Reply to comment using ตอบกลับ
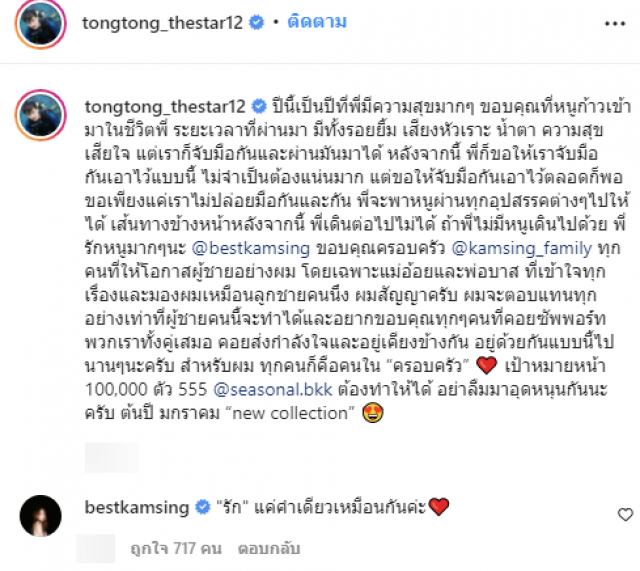 point(269,548)
